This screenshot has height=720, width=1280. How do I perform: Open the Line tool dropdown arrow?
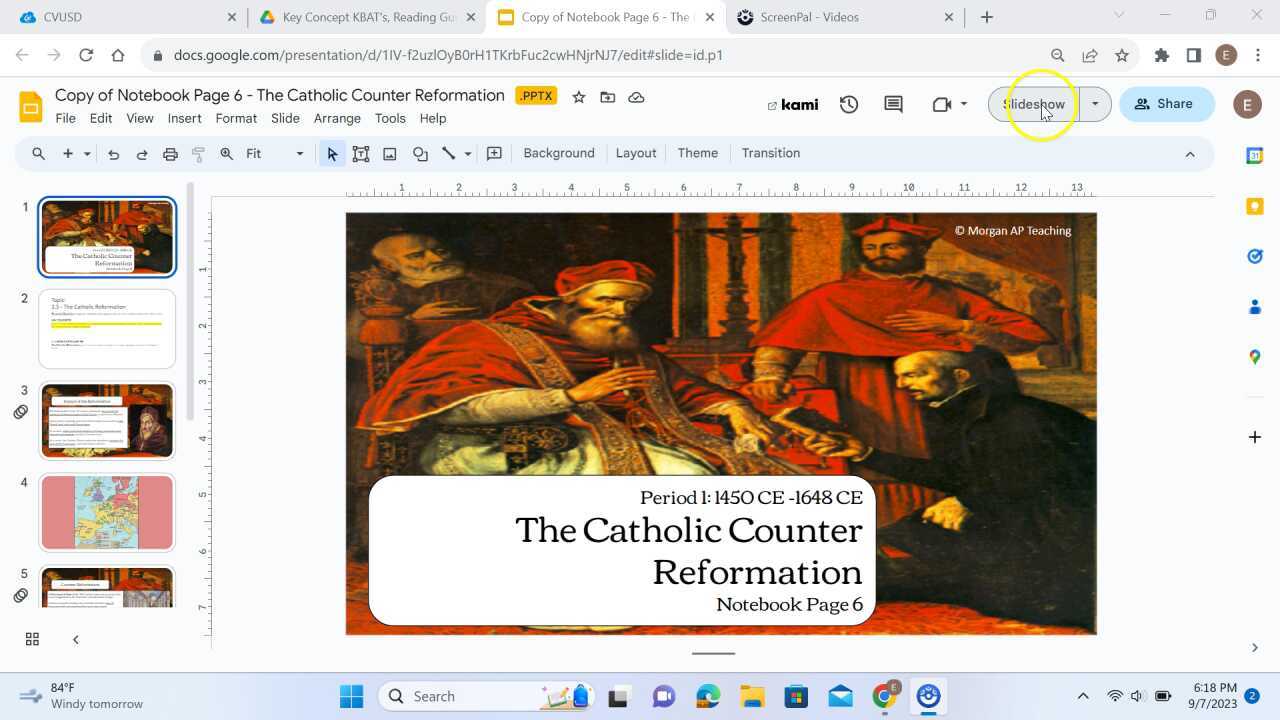466,153
